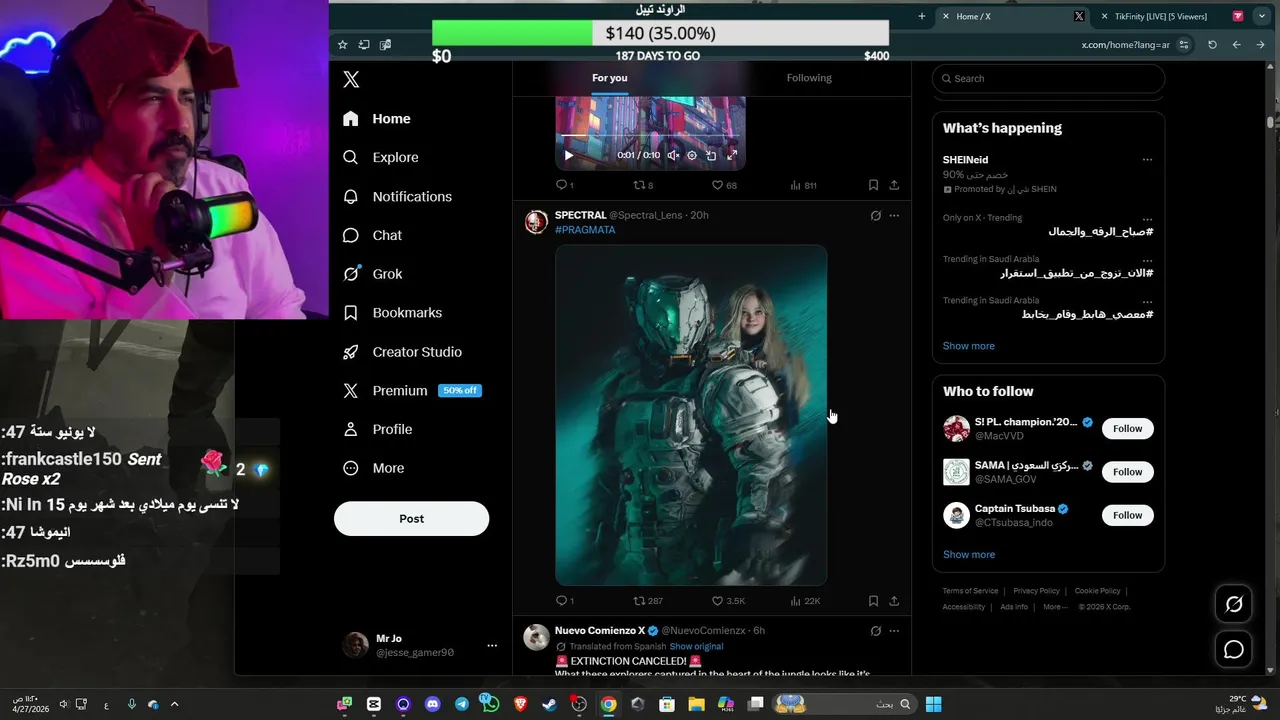1280x720 pixels.
Task: Open options for معصى_هابط_وقام_يخابط trend
Action: click(x=1147, y=301)
